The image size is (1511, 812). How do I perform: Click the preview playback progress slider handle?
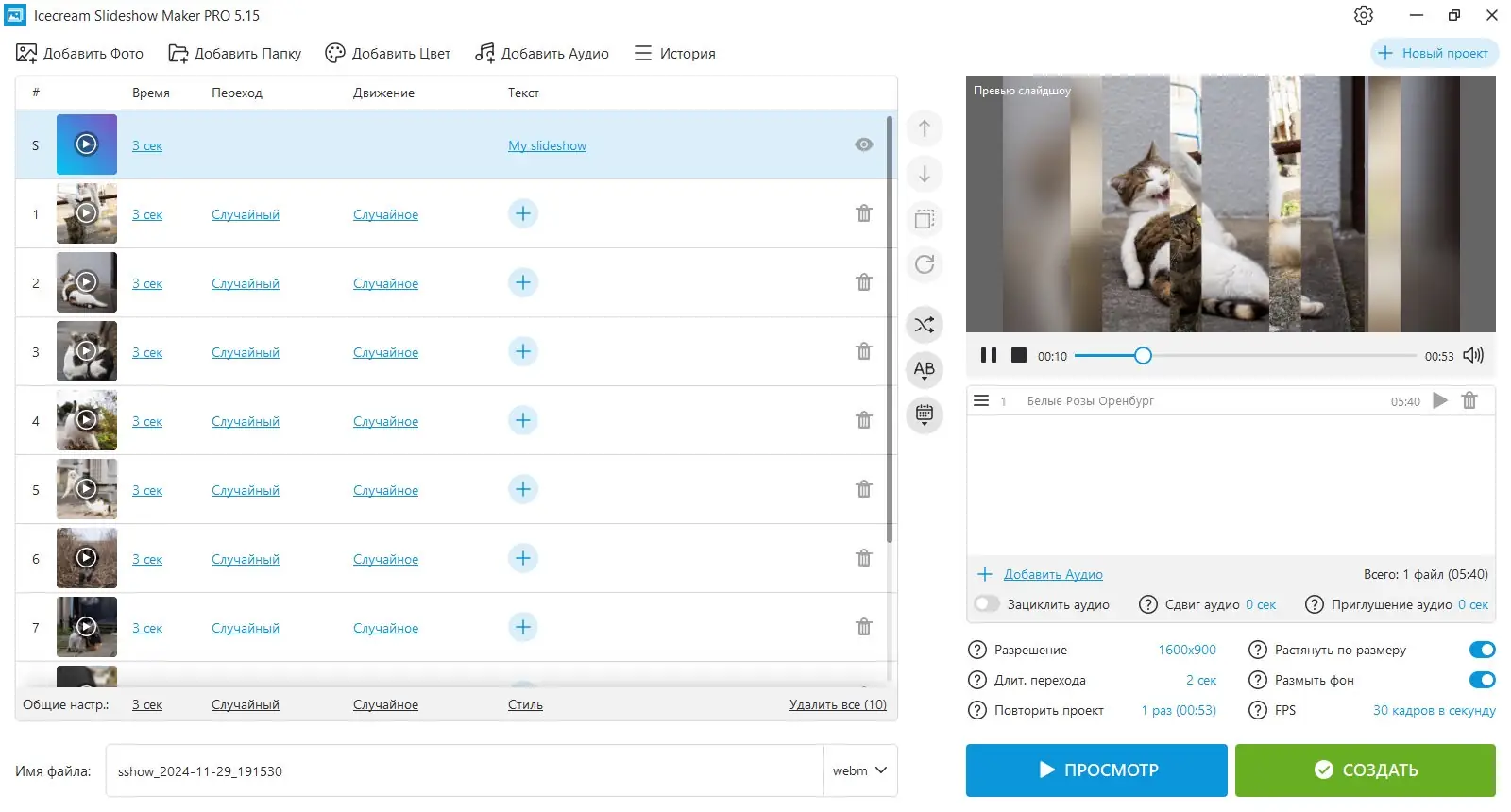click(x=1143, y=356)
